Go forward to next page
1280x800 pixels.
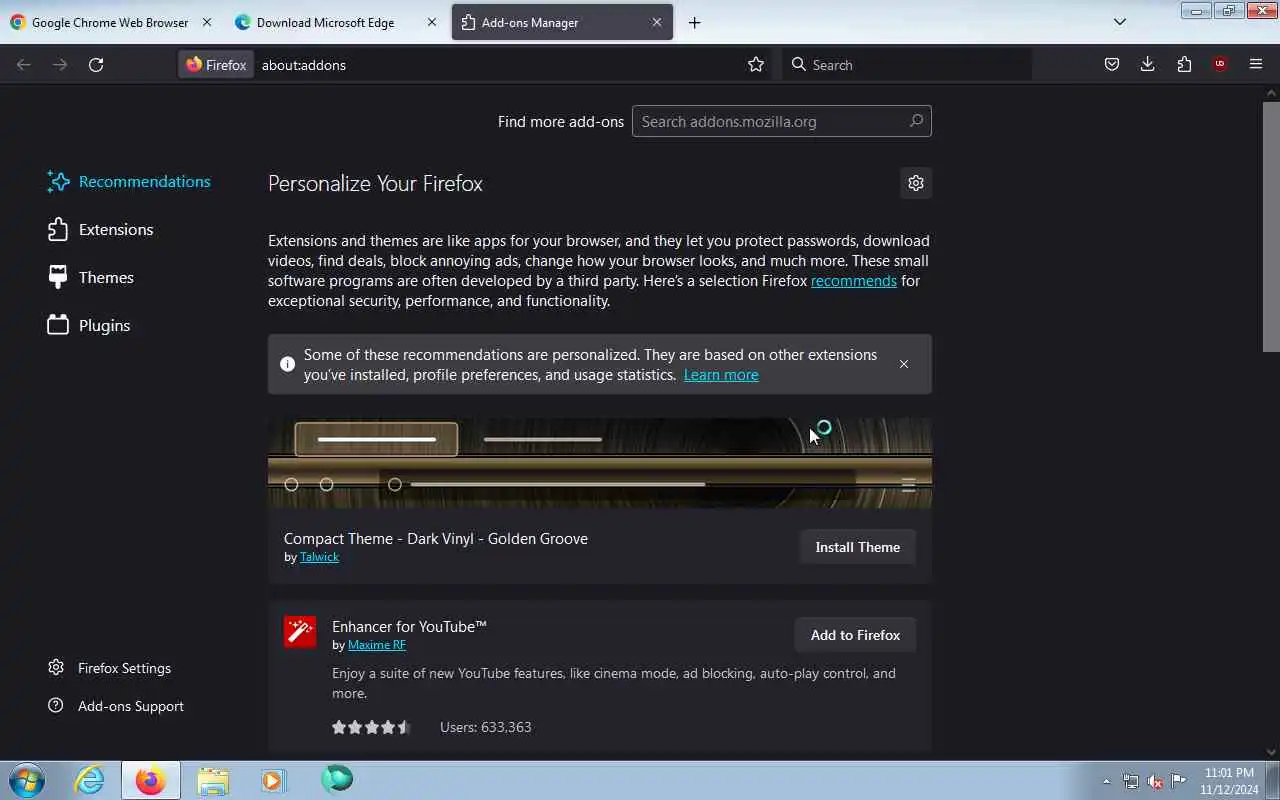[x=60, y=64]
